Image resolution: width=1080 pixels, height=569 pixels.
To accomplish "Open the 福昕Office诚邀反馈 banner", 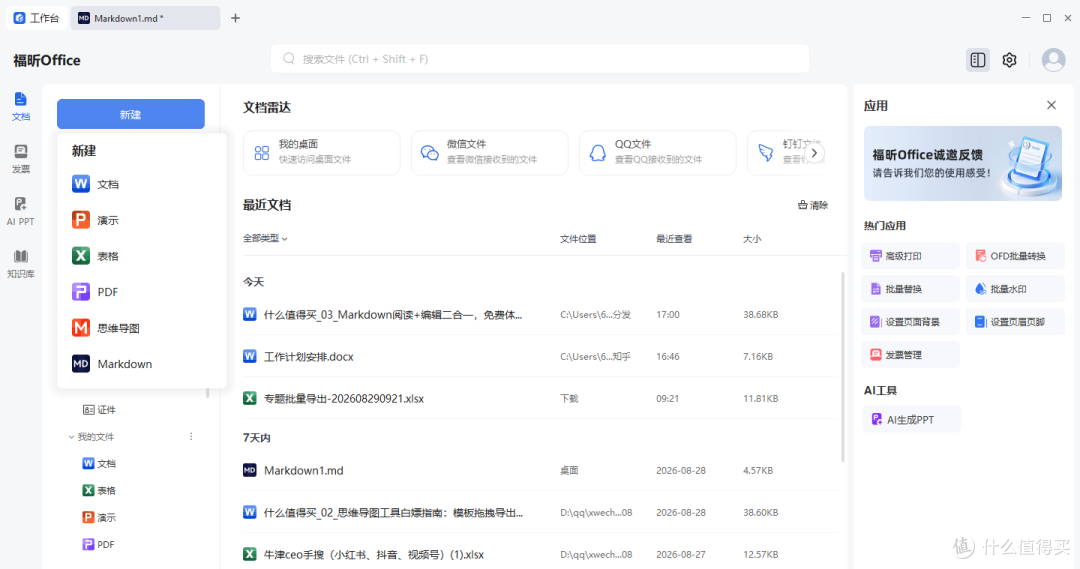I will 963,163.
